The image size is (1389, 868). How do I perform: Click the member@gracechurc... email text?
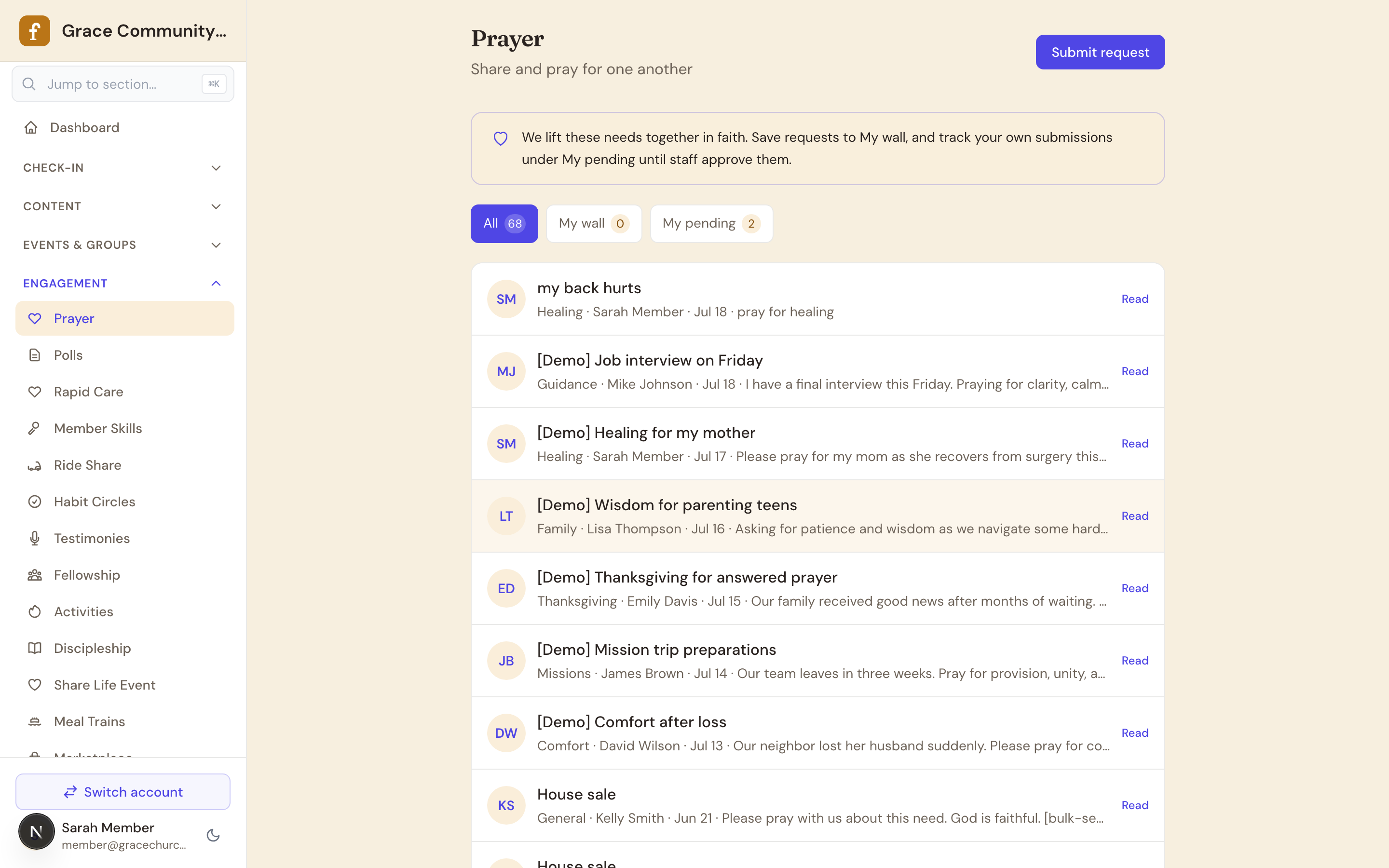(x=124, y=845)
